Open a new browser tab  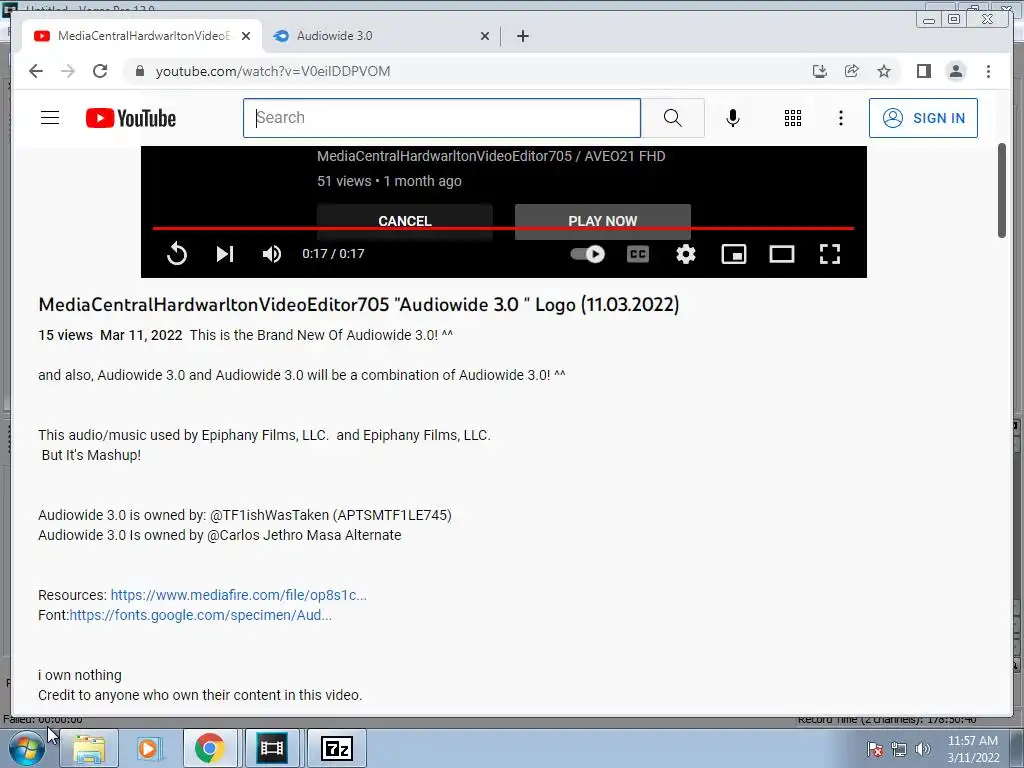tap(522, 36)
